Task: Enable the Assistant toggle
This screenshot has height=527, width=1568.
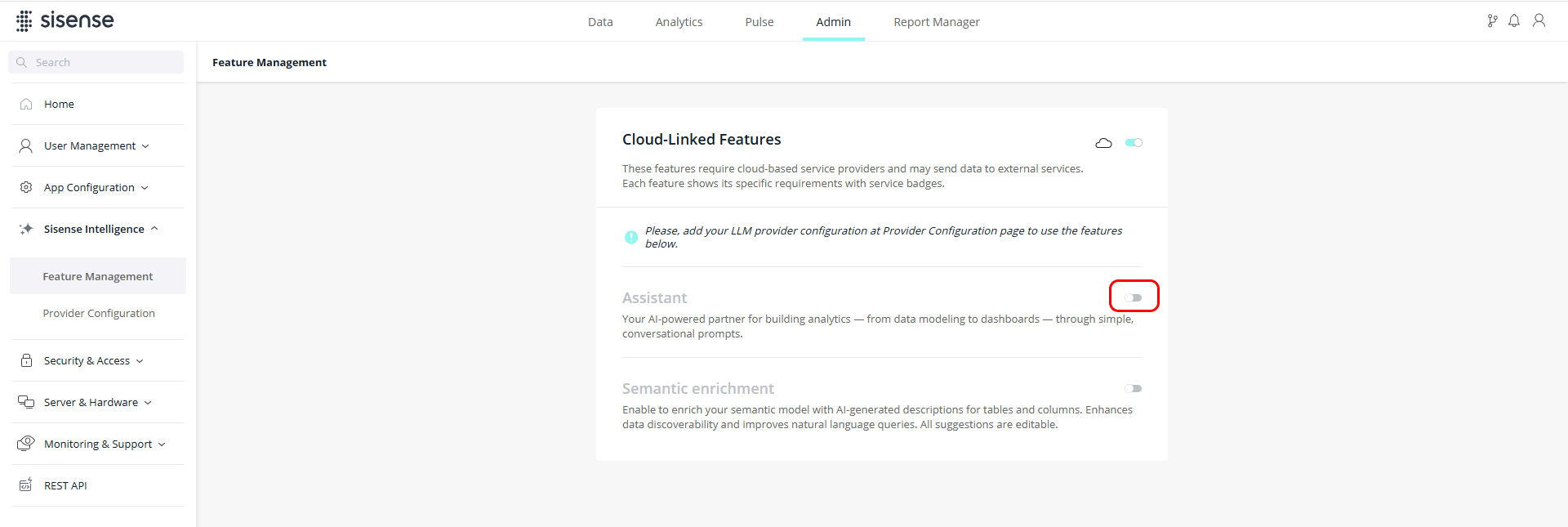Action: coord(1134,297)
